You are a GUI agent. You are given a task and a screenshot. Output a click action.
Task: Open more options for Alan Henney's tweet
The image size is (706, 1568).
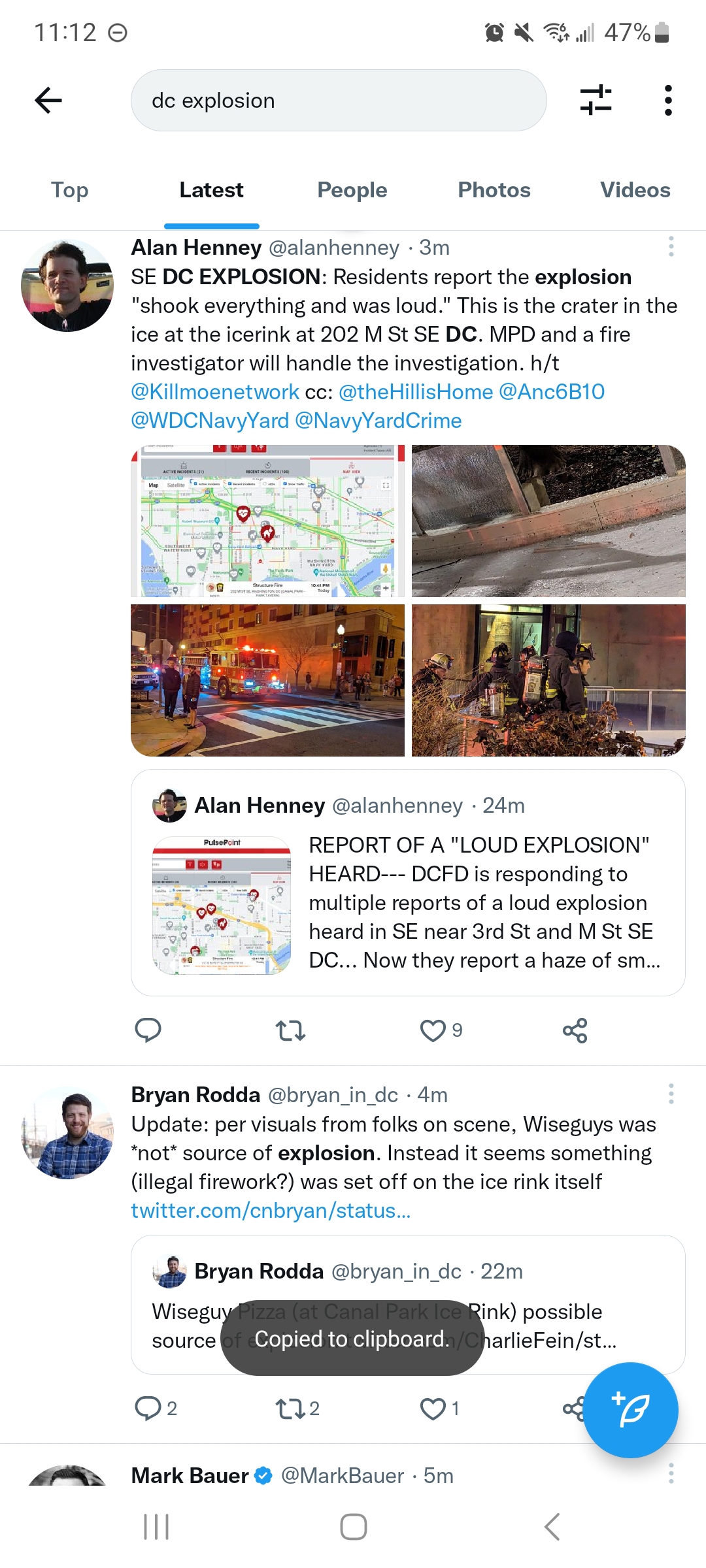671,247
